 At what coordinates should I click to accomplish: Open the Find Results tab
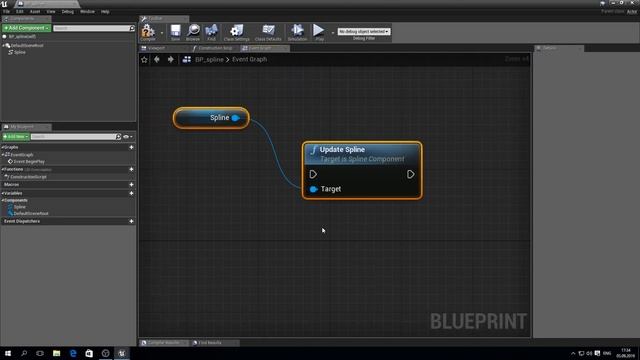[x=209, y=343]
